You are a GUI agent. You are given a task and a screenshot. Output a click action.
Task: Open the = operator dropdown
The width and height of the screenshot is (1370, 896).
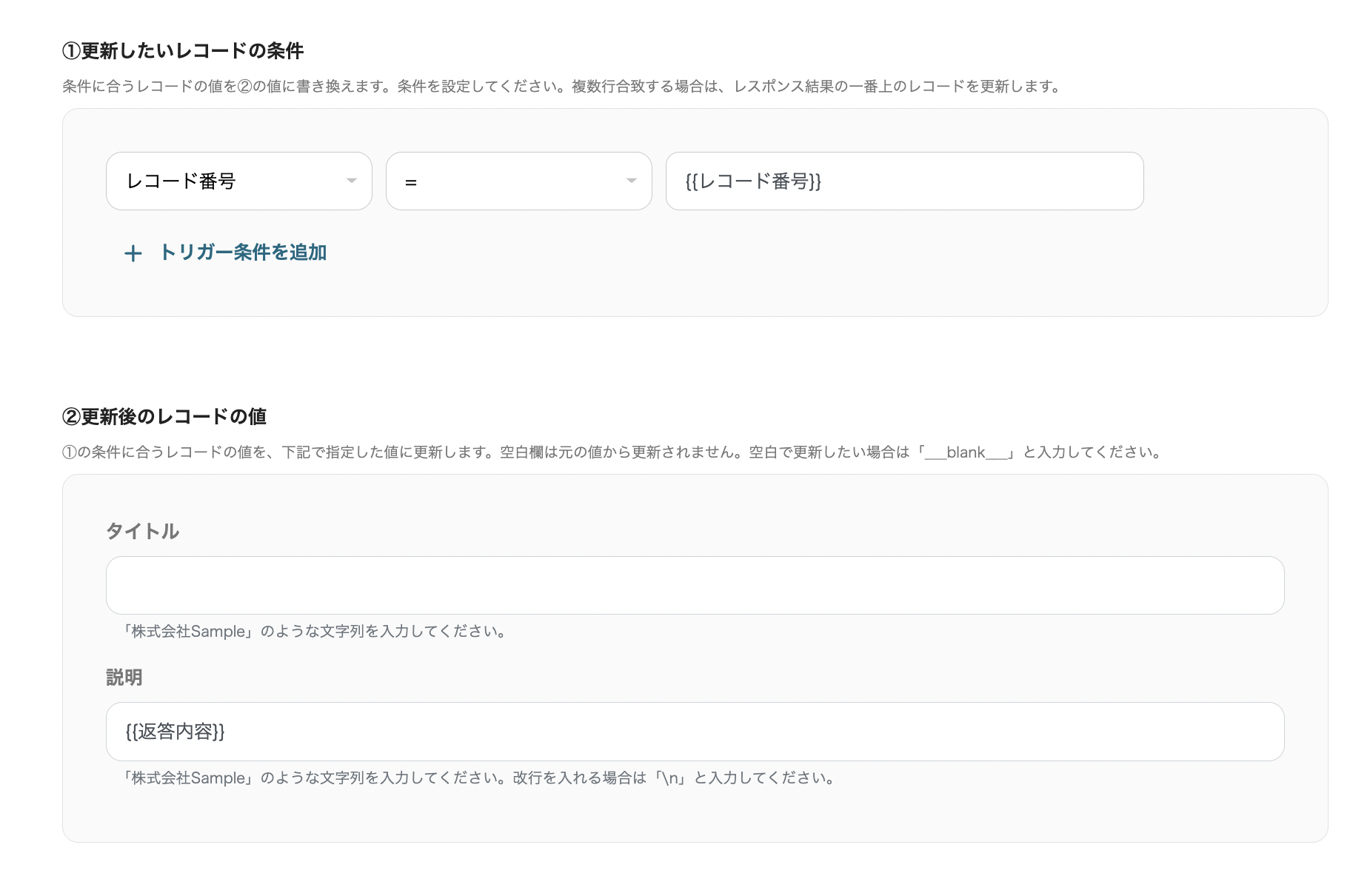(519, 181)
